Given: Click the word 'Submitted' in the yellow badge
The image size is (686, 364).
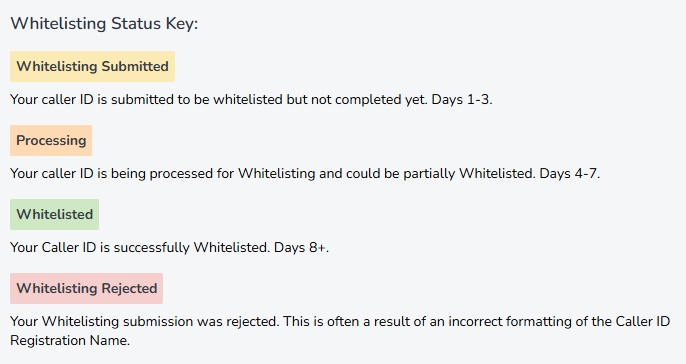Looking at the screenshot, I should pyautogui.click(x=135, y=66).
